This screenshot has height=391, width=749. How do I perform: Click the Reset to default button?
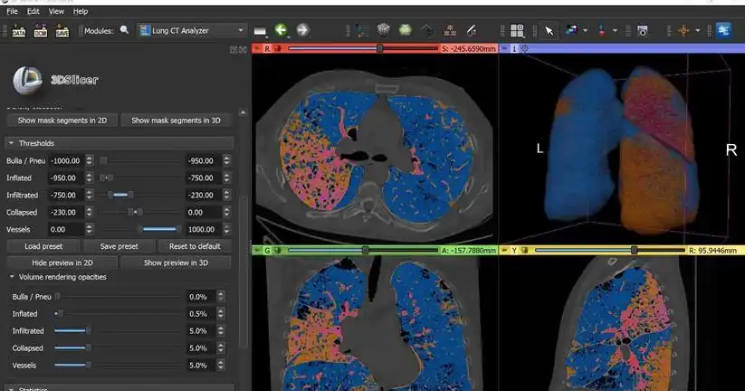tap(194, 246)
